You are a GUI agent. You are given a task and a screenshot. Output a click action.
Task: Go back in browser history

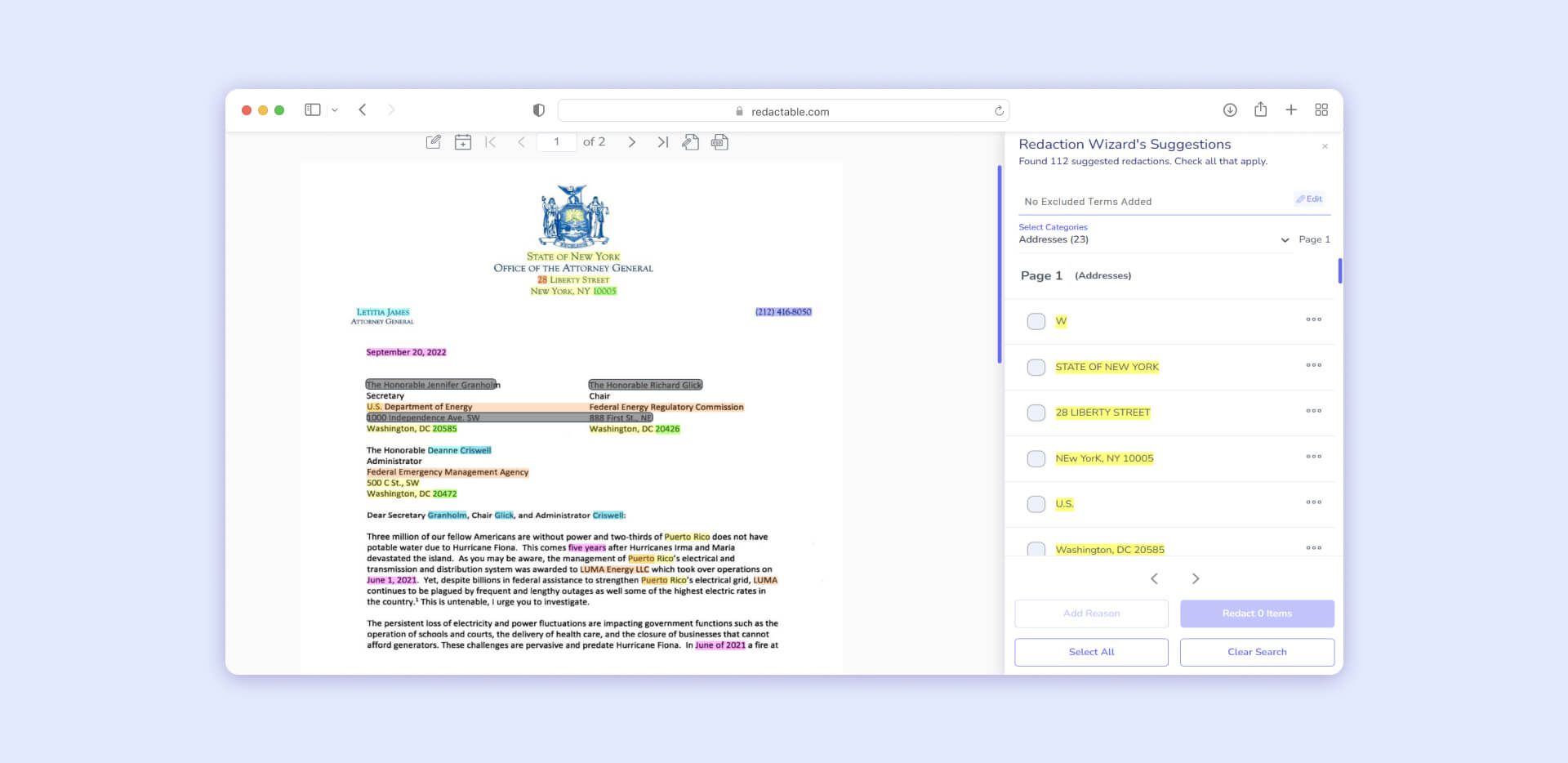coord(363,109)
